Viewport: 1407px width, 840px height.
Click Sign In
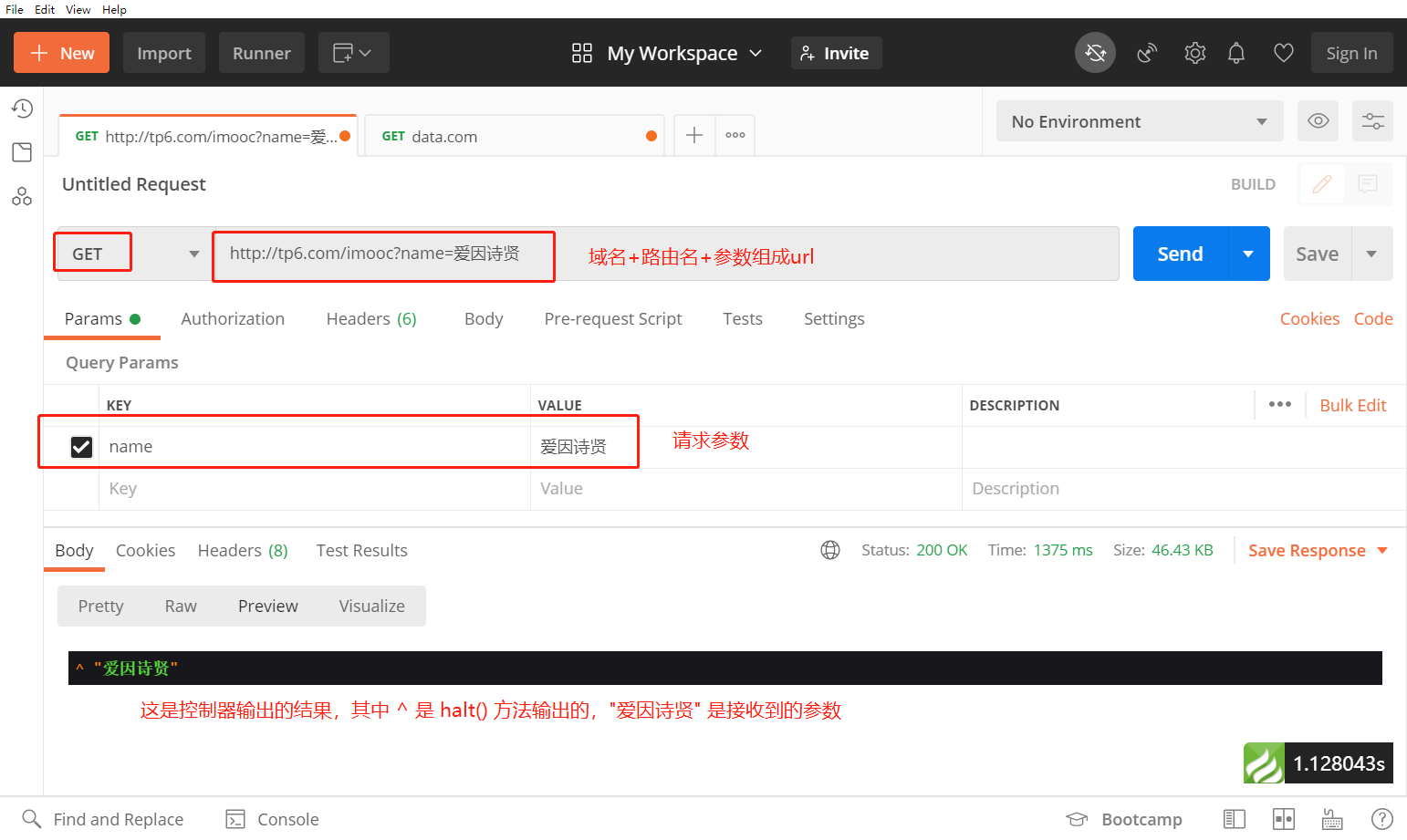point(1351,53)
